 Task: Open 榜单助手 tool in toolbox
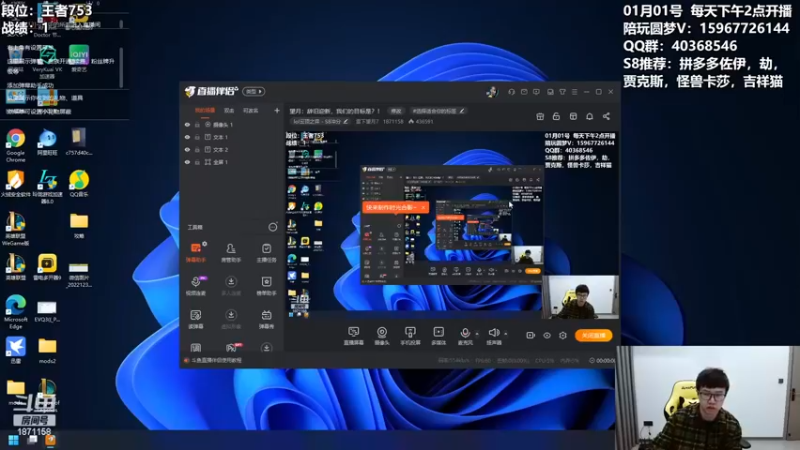(266, 286)
